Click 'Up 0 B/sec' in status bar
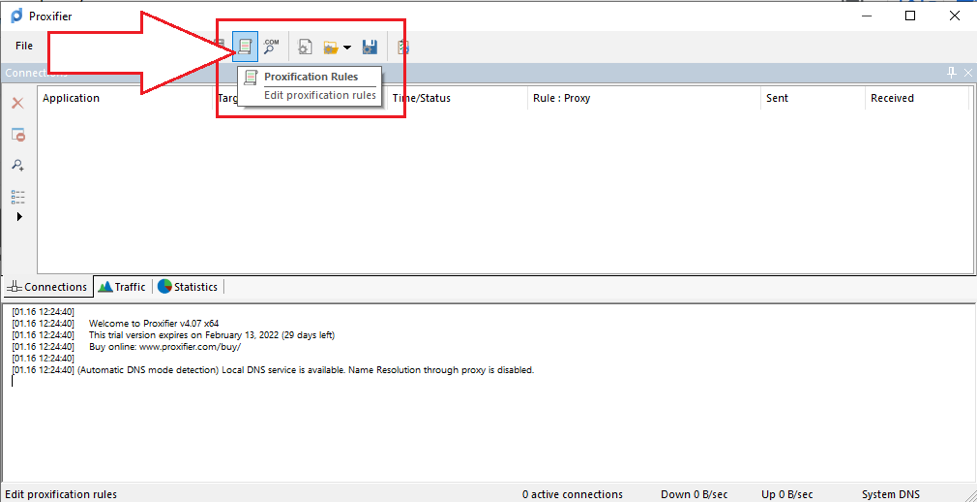The width and height of the screenshot is (977, 502). tap(787, 495)
